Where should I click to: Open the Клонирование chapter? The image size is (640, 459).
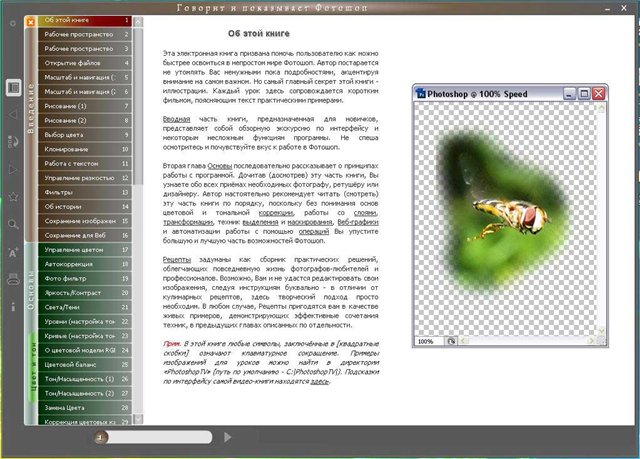coord(84,149)
